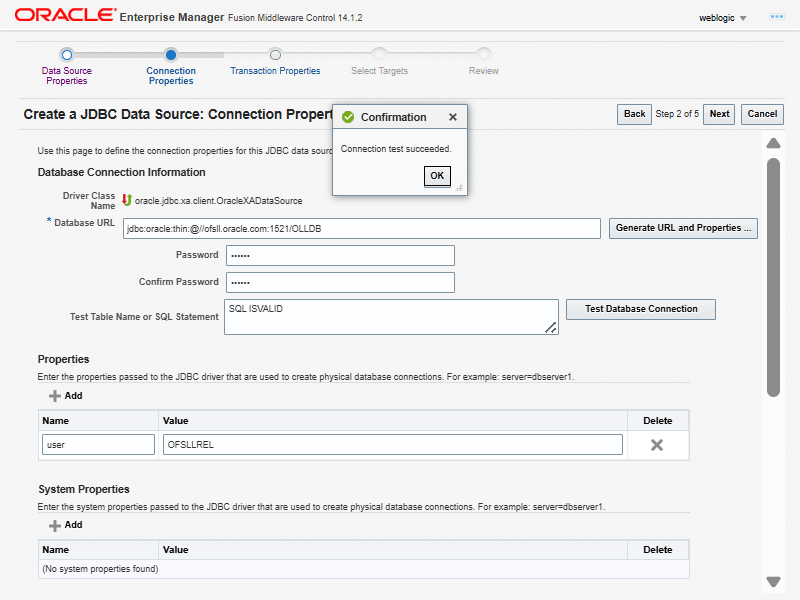The image size is (800, 600).
Task: Click Generate URL and Properties button
Action: coord(684,228)
